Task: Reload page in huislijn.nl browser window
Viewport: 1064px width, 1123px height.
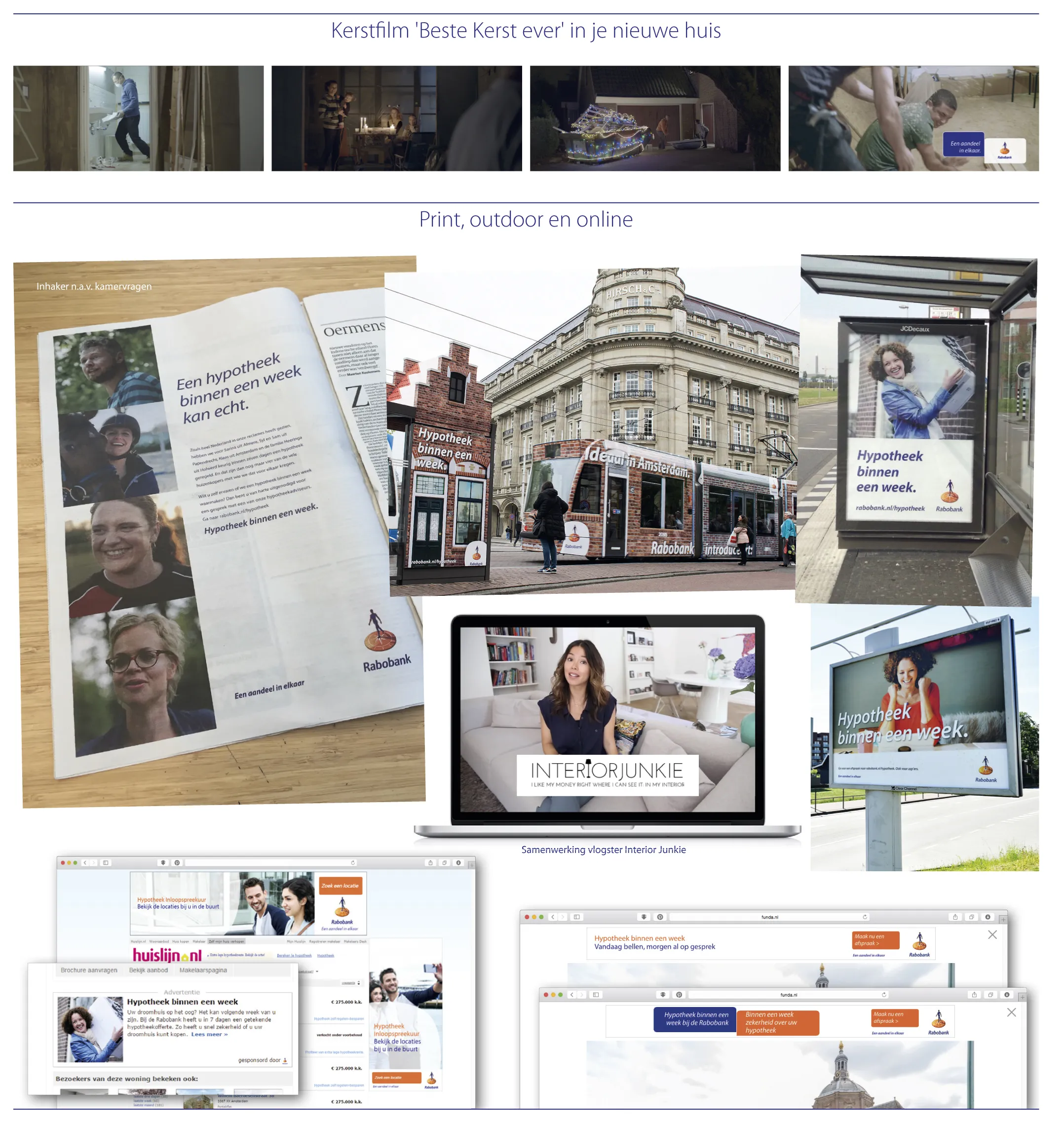Action: pyautogui.click(x=353, y=863)
